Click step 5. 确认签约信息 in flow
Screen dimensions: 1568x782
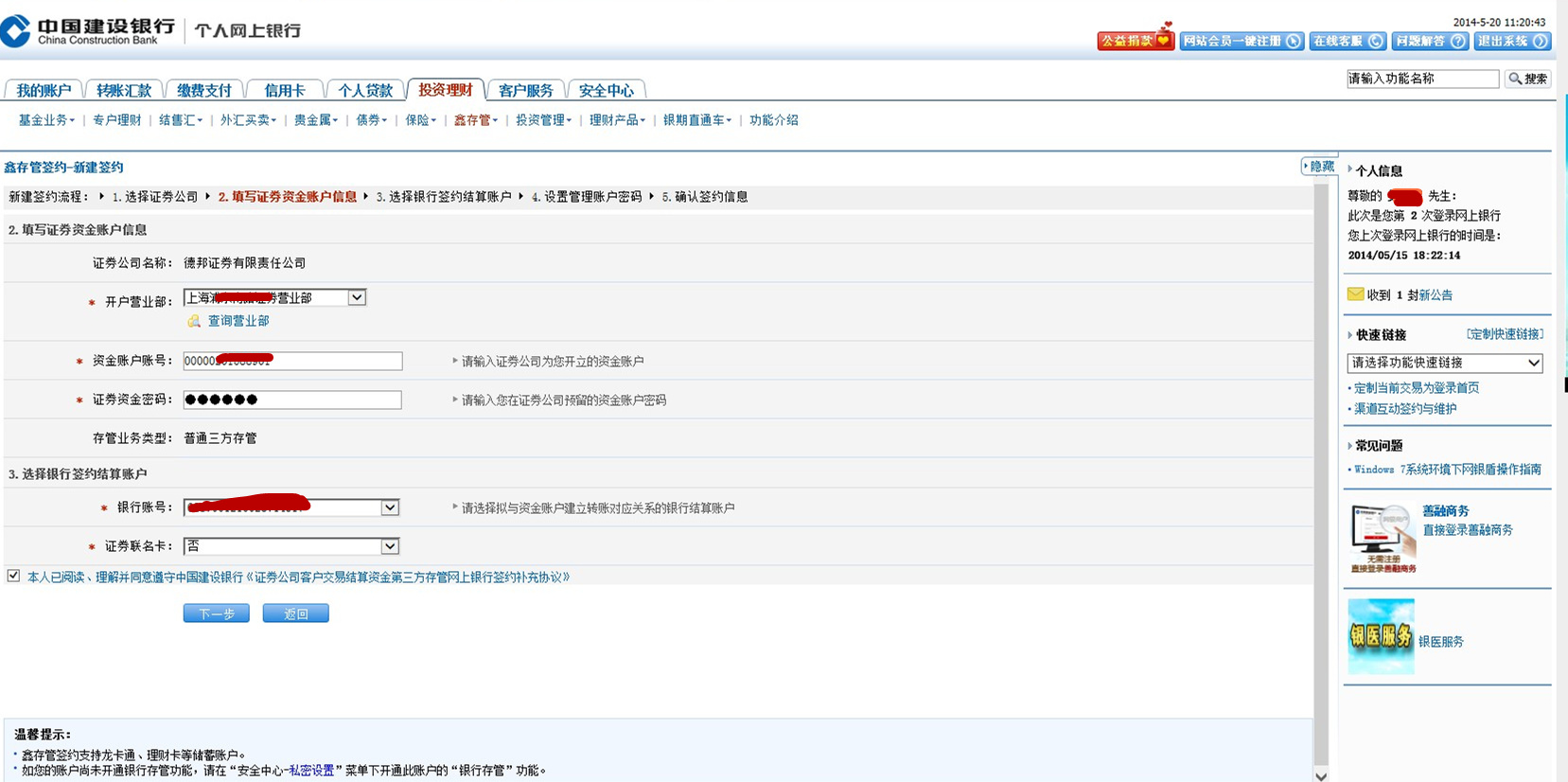point(705,197)
